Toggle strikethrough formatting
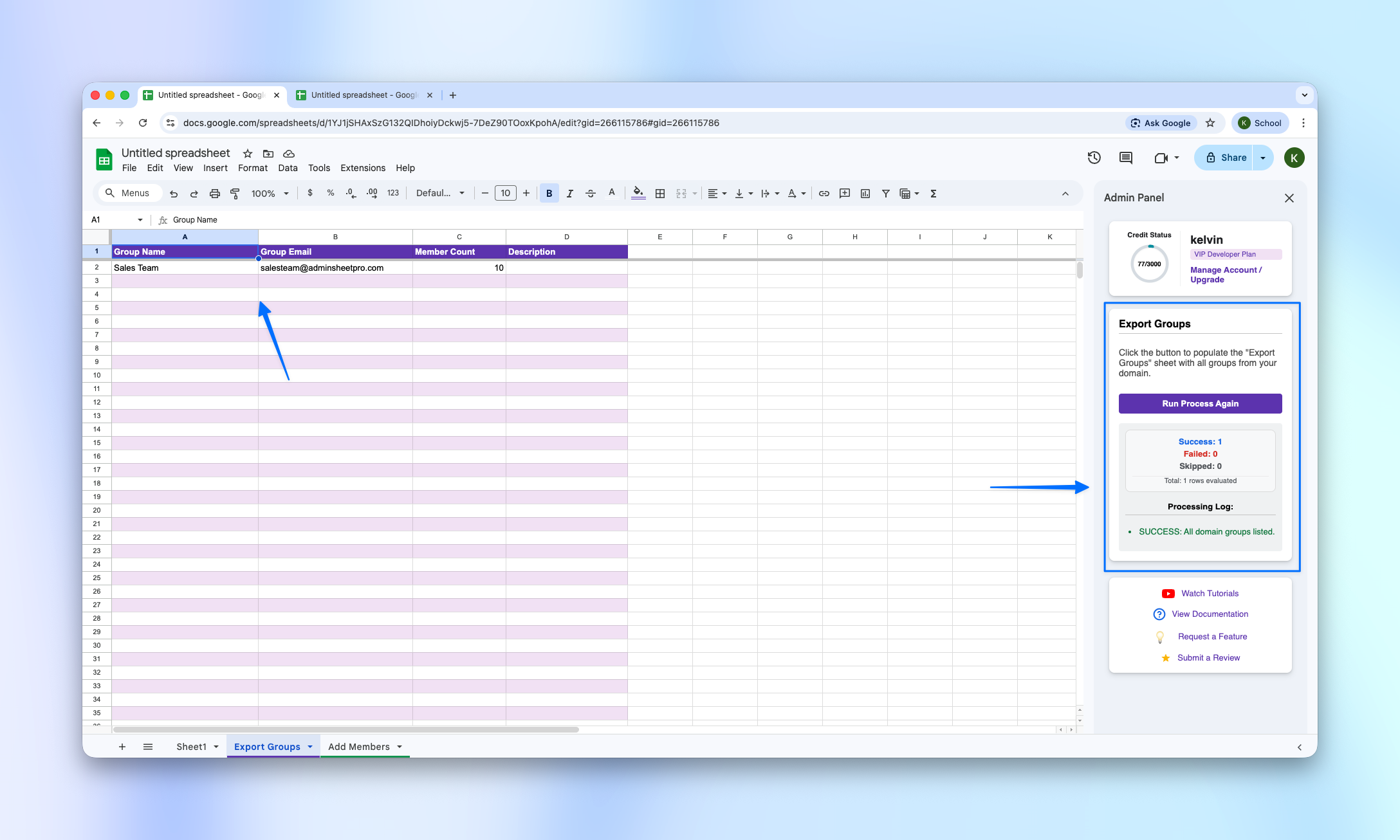The image size is (1400, 840). click(x=590, y=194)
